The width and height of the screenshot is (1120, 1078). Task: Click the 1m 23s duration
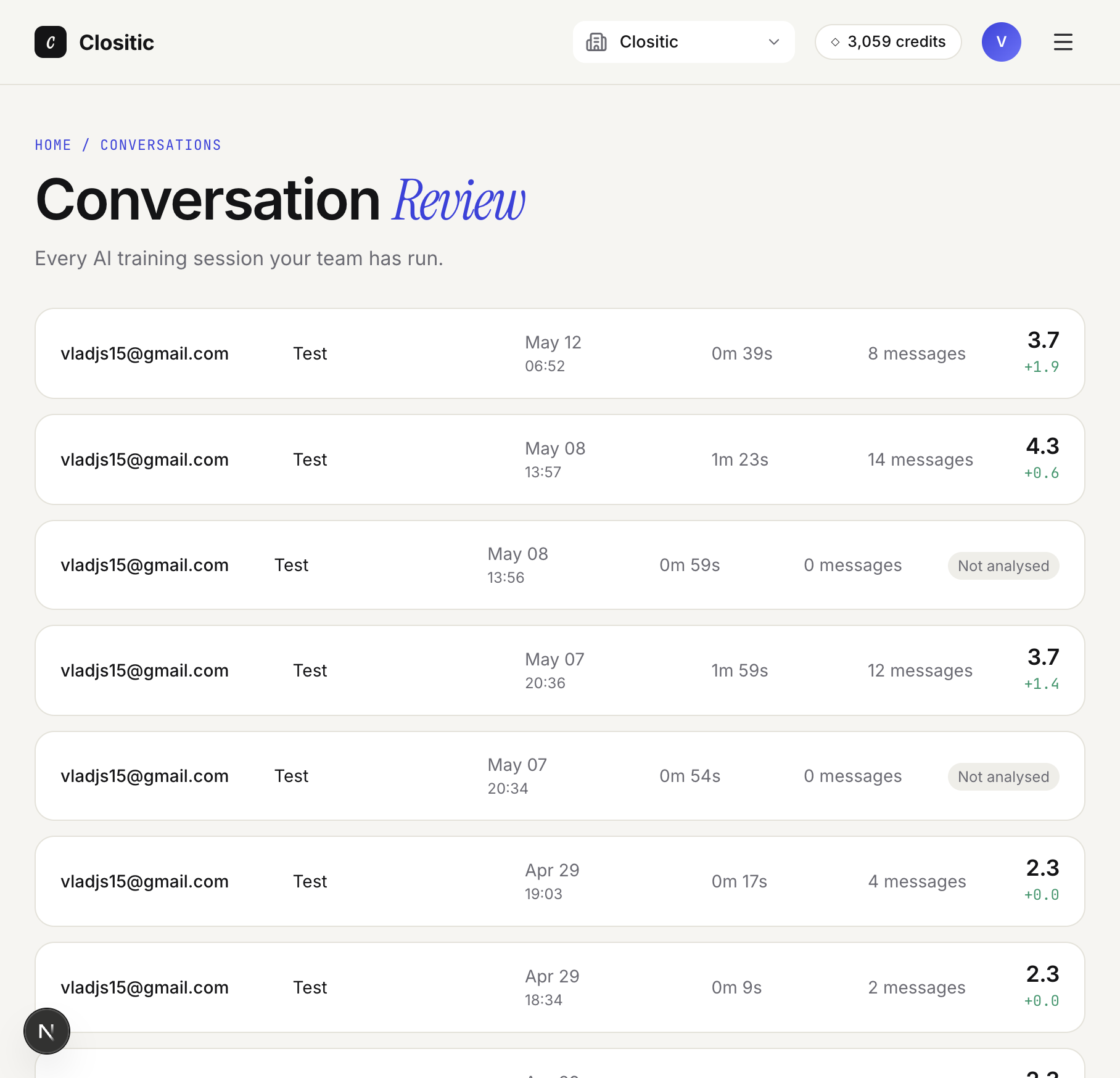tap(739, 459)
